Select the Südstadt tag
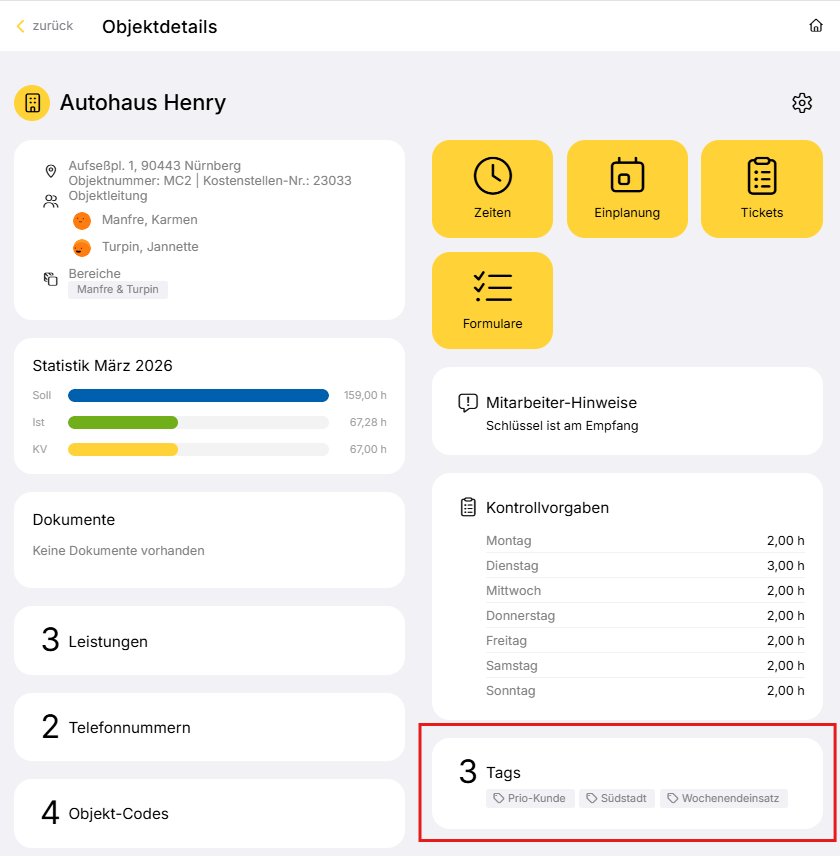The width and height of the screenshot is (840, 856). point(617,798)
